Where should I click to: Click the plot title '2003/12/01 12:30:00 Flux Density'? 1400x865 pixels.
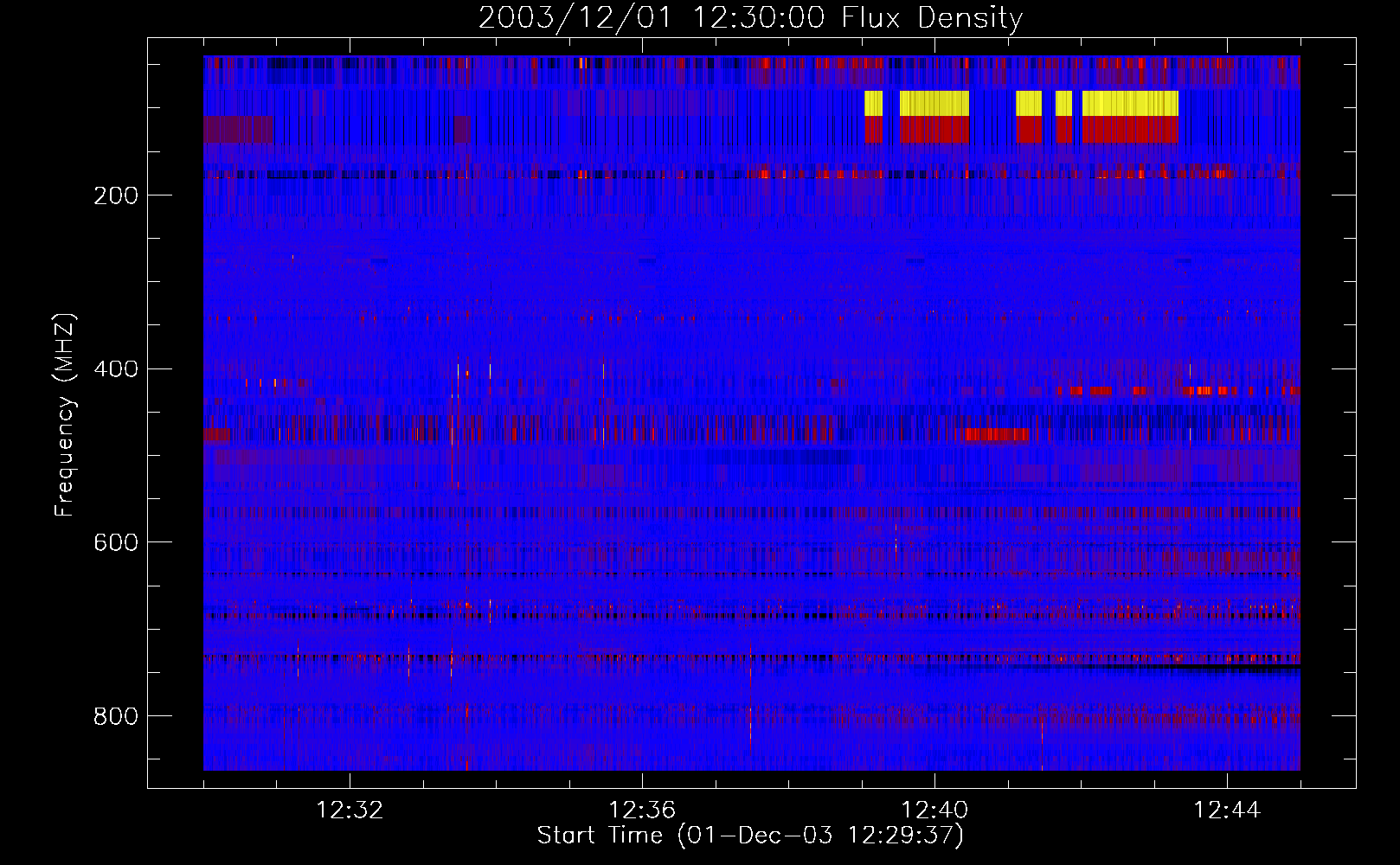750,17
